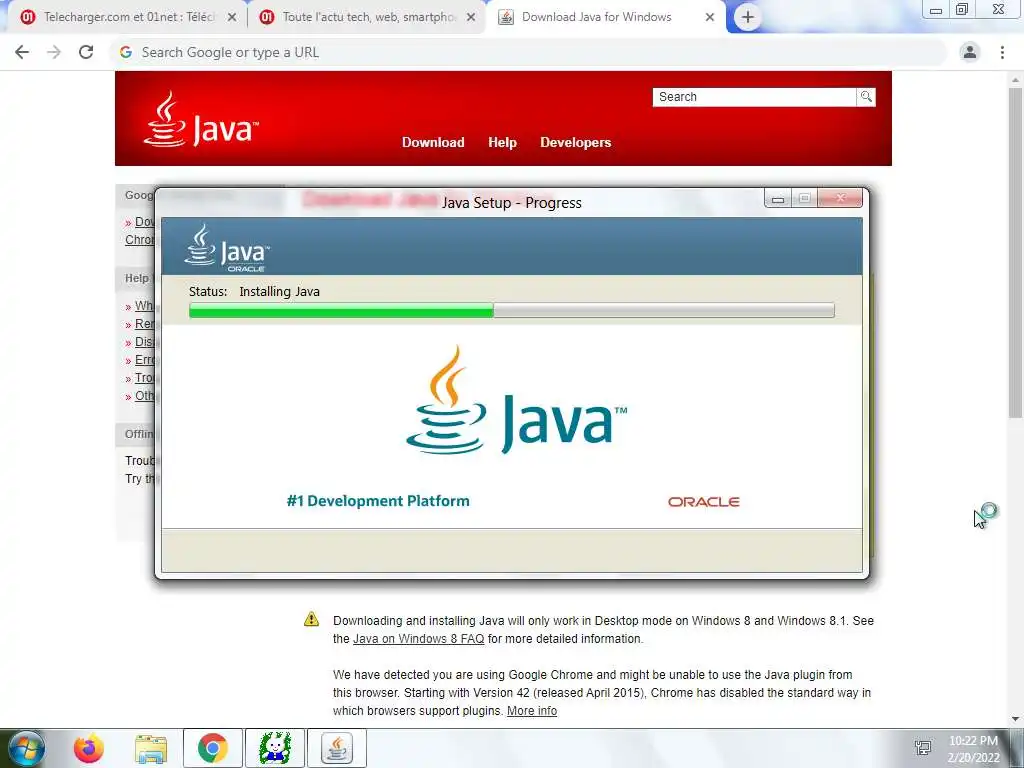Restore down the Chrome window
Screen dimensions: 1024x768
coord(962,9)
